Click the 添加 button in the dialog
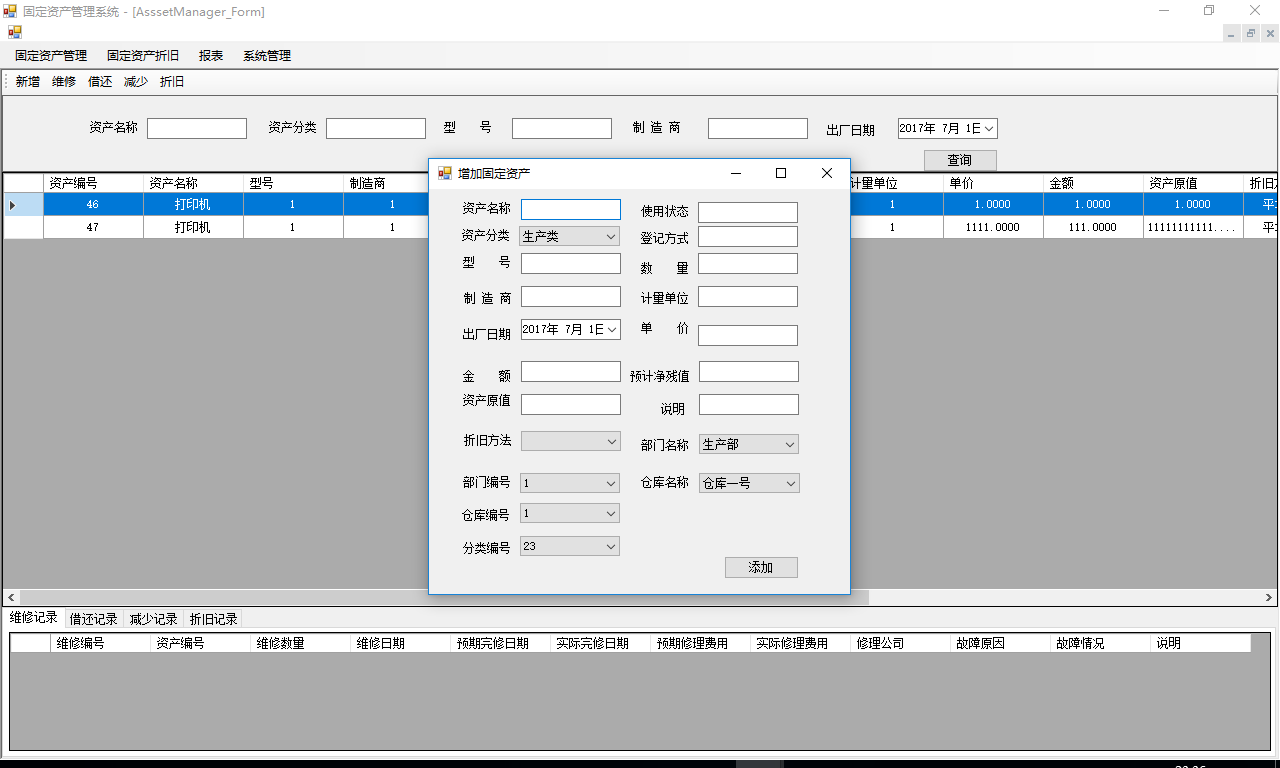The height and width of the screenshot is (768, 1280). click(761, 567)
